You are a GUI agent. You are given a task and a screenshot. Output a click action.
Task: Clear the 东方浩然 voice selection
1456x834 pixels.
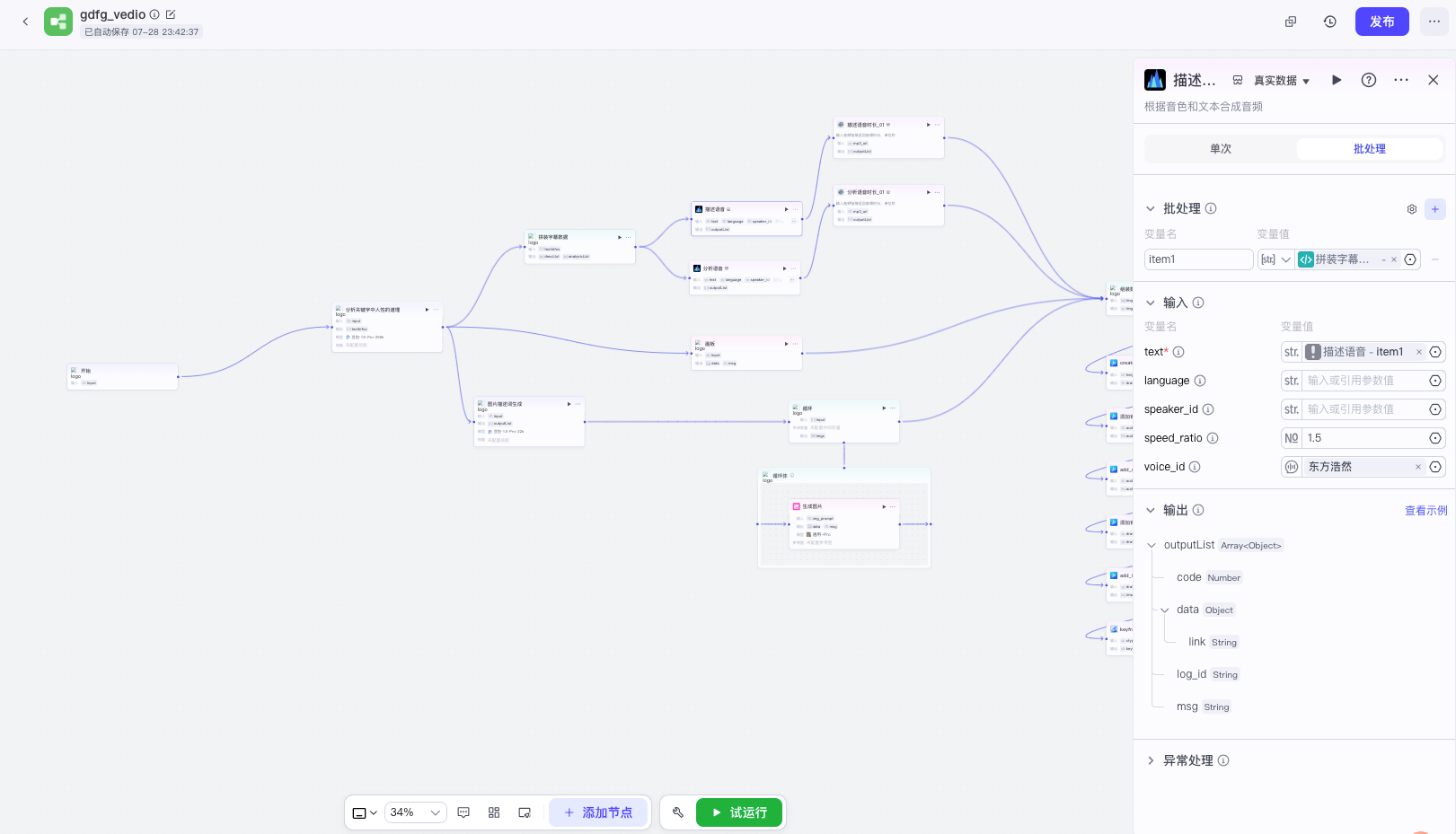tap(1418, 467)
